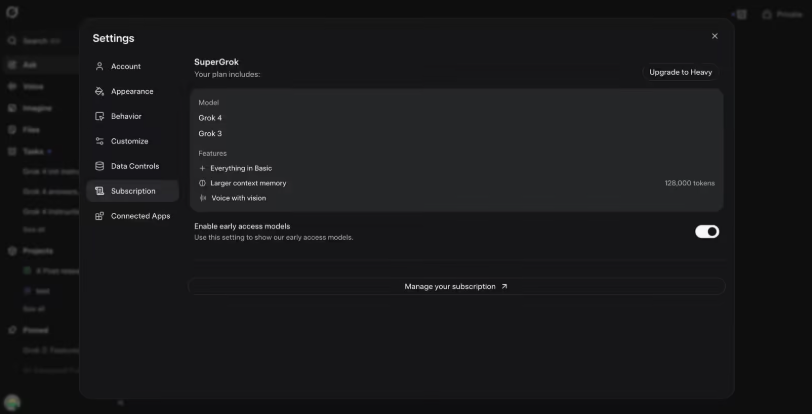The width and height of the screenshot is (812, 414).
Task: Open Data Controls settings
Action: pyautogui.click(x=133, y=166)
